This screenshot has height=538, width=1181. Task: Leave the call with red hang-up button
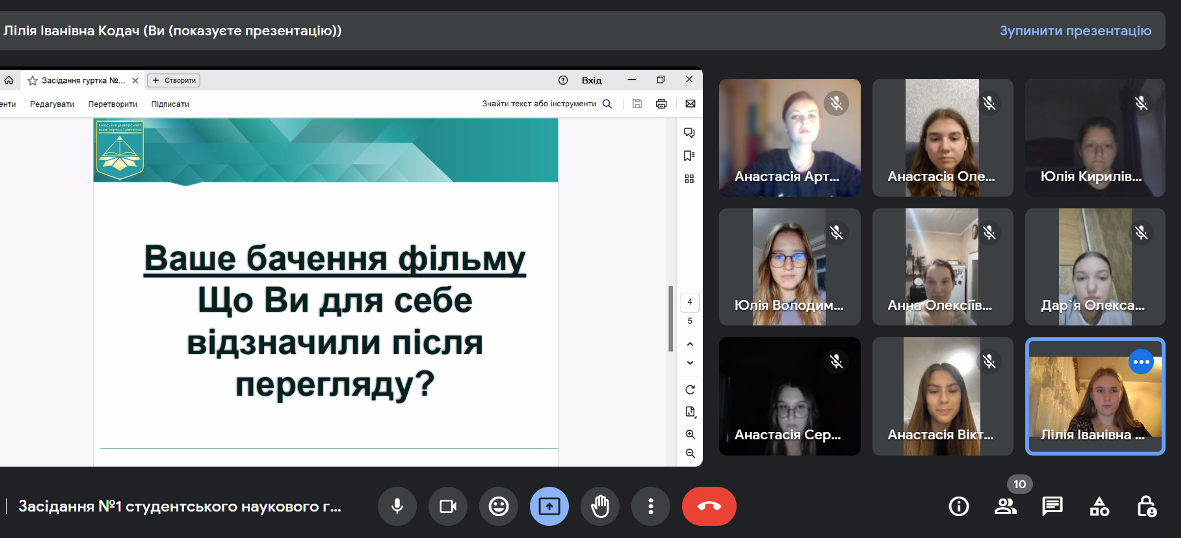click(709, 506)
